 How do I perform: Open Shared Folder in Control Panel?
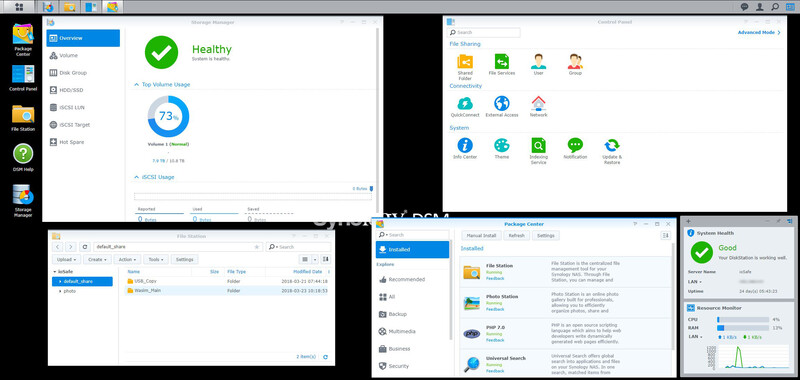465,66
